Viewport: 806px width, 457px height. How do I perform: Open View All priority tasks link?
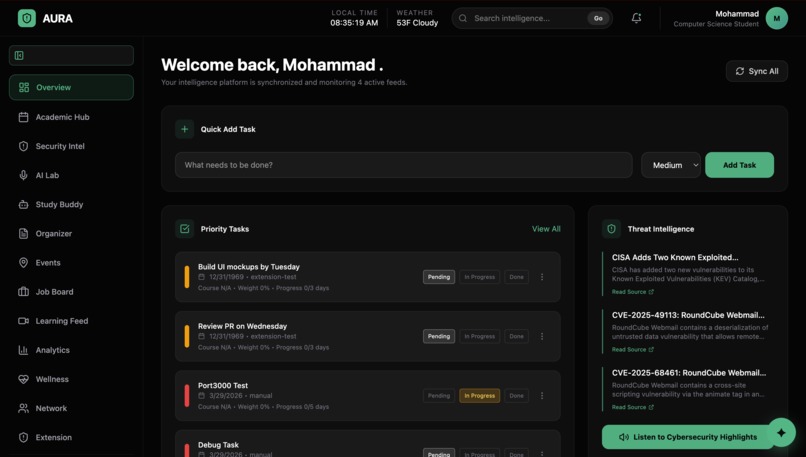point(546,229)
